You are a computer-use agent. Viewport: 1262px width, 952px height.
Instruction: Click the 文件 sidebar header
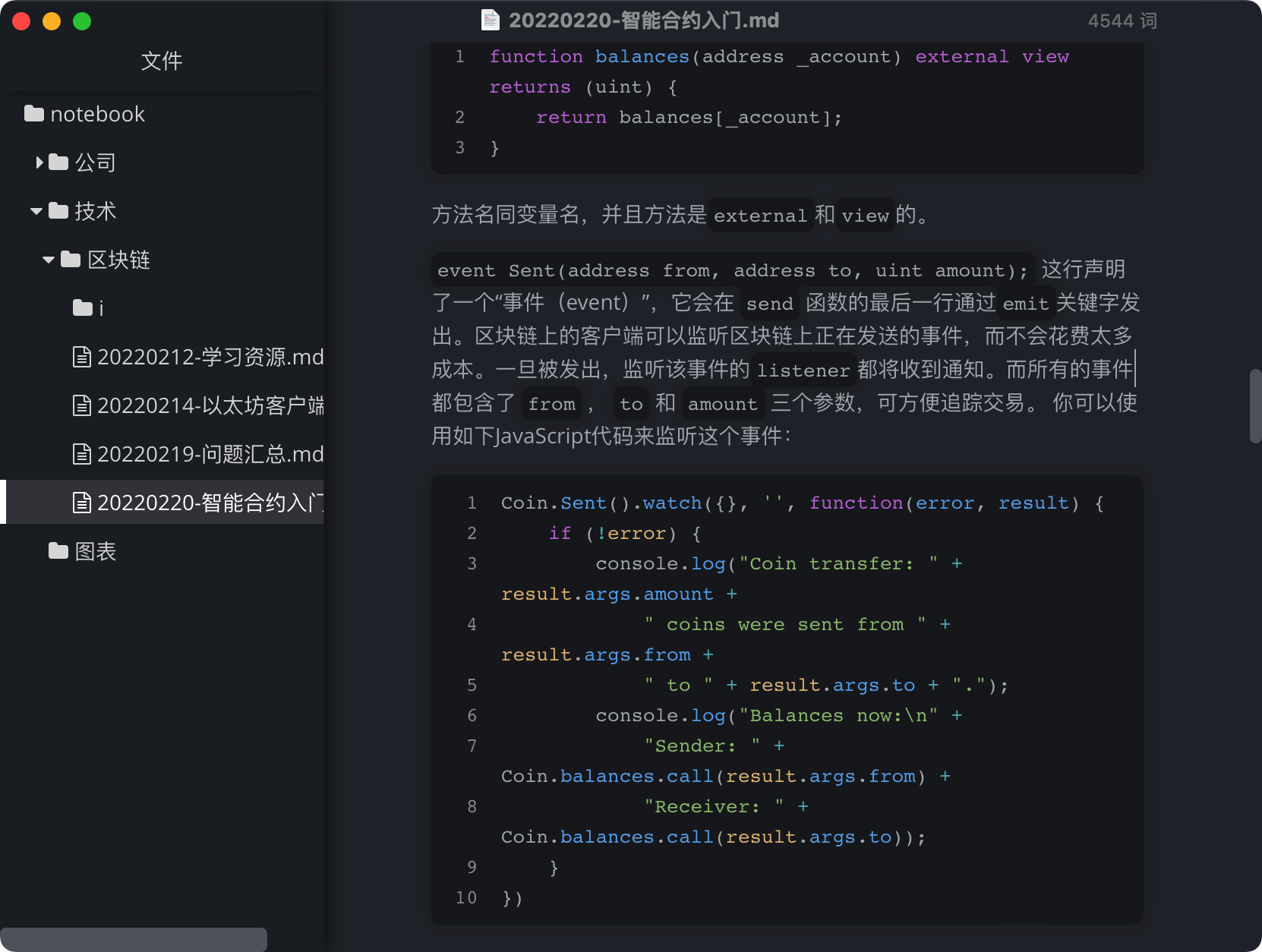tap(162, 61)
